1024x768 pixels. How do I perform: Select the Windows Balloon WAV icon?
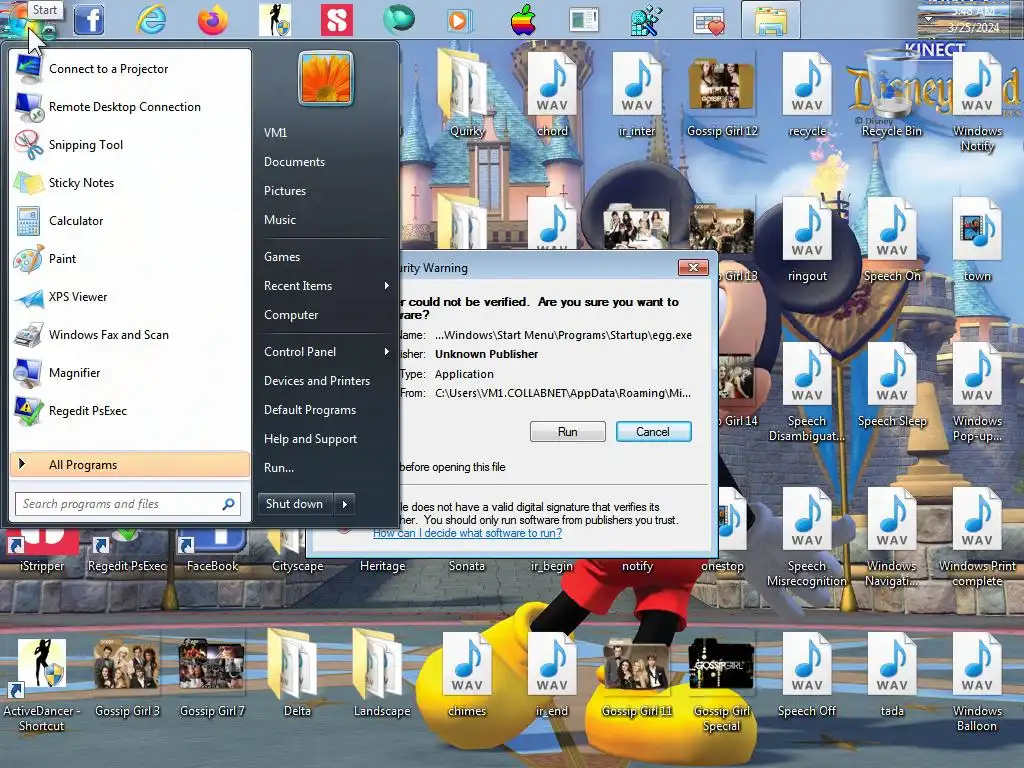click(x=977, y=684)
